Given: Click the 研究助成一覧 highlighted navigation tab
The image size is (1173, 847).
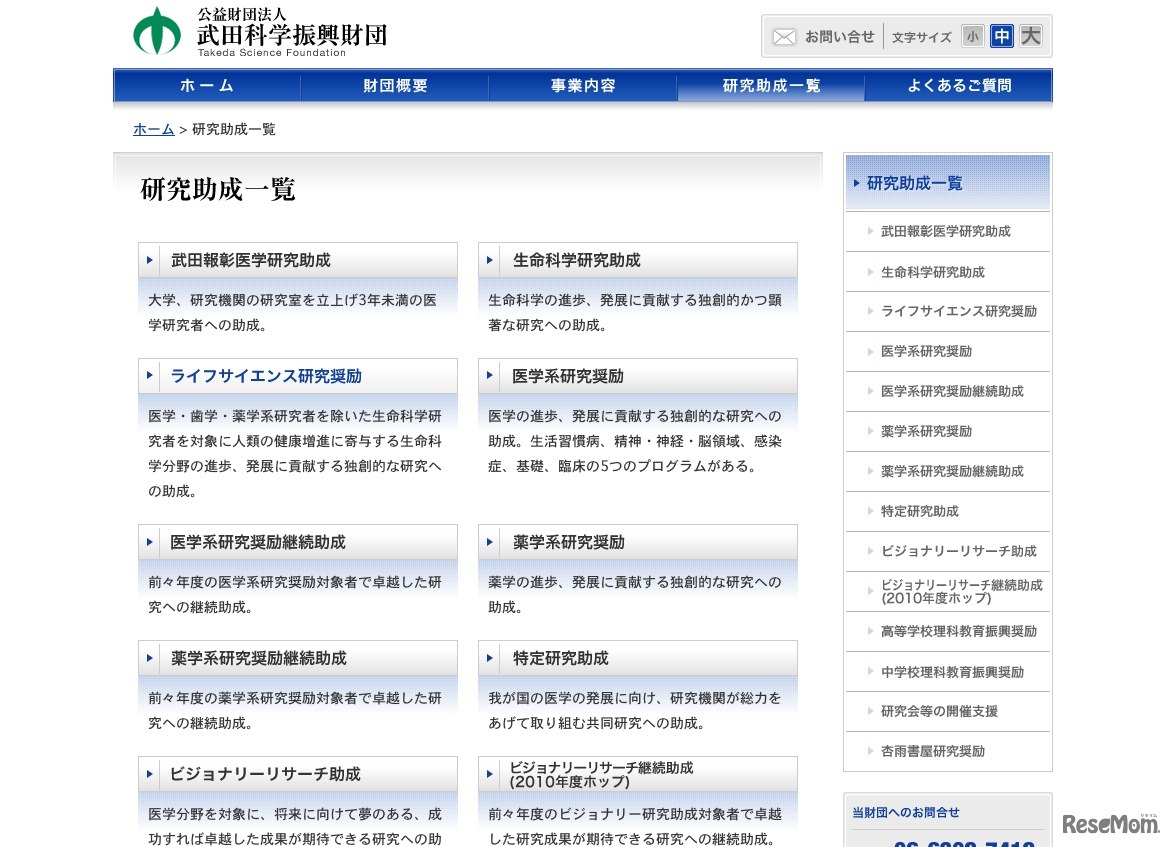Looking at the screenshot, I should (x=770, y=85).
